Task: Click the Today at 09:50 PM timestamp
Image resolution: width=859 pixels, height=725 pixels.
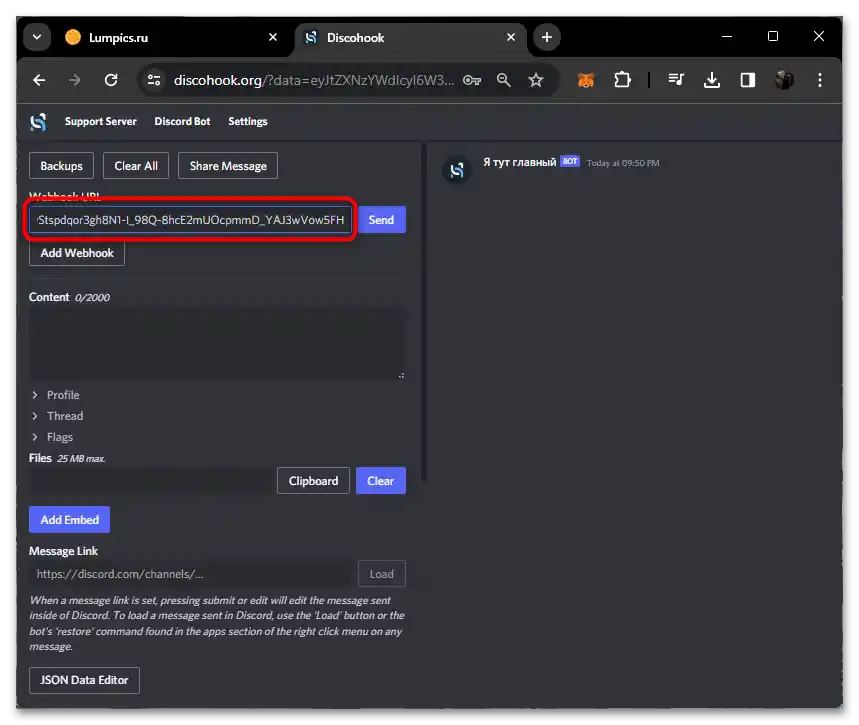Action: pos(623,163)
